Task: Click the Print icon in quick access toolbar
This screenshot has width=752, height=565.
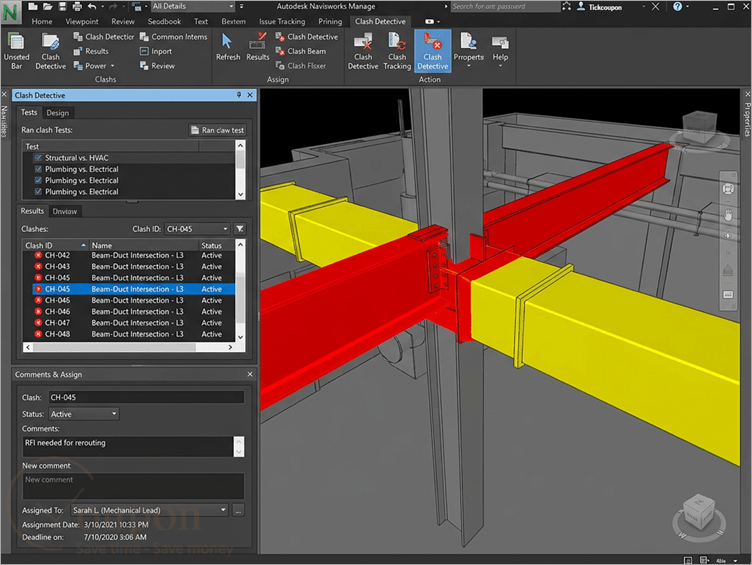Action: (x=77, y=7)
